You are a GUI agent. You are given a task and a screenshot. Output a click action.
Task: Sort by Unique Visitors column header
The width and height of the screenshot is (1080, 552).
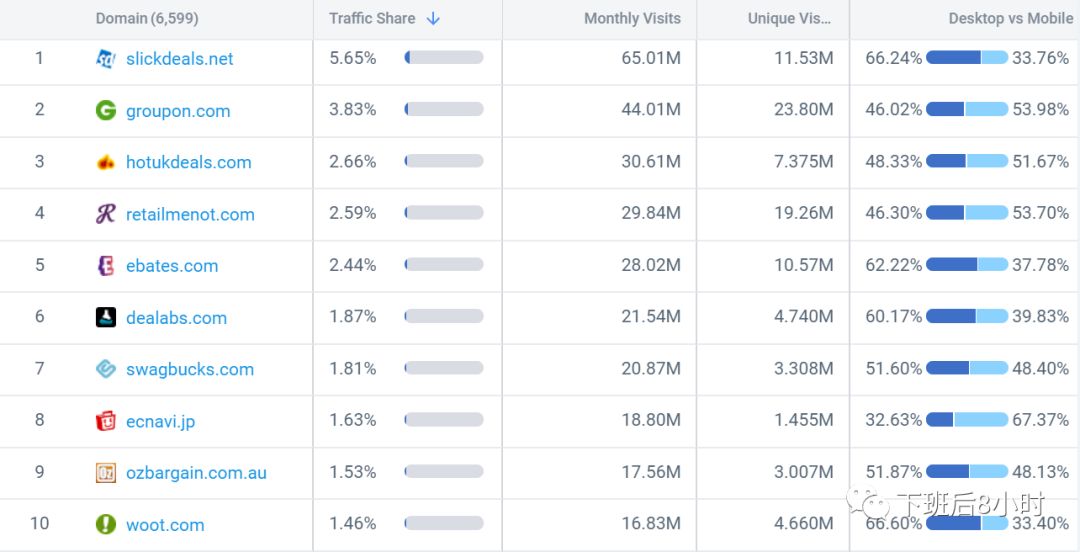[784, 18]
